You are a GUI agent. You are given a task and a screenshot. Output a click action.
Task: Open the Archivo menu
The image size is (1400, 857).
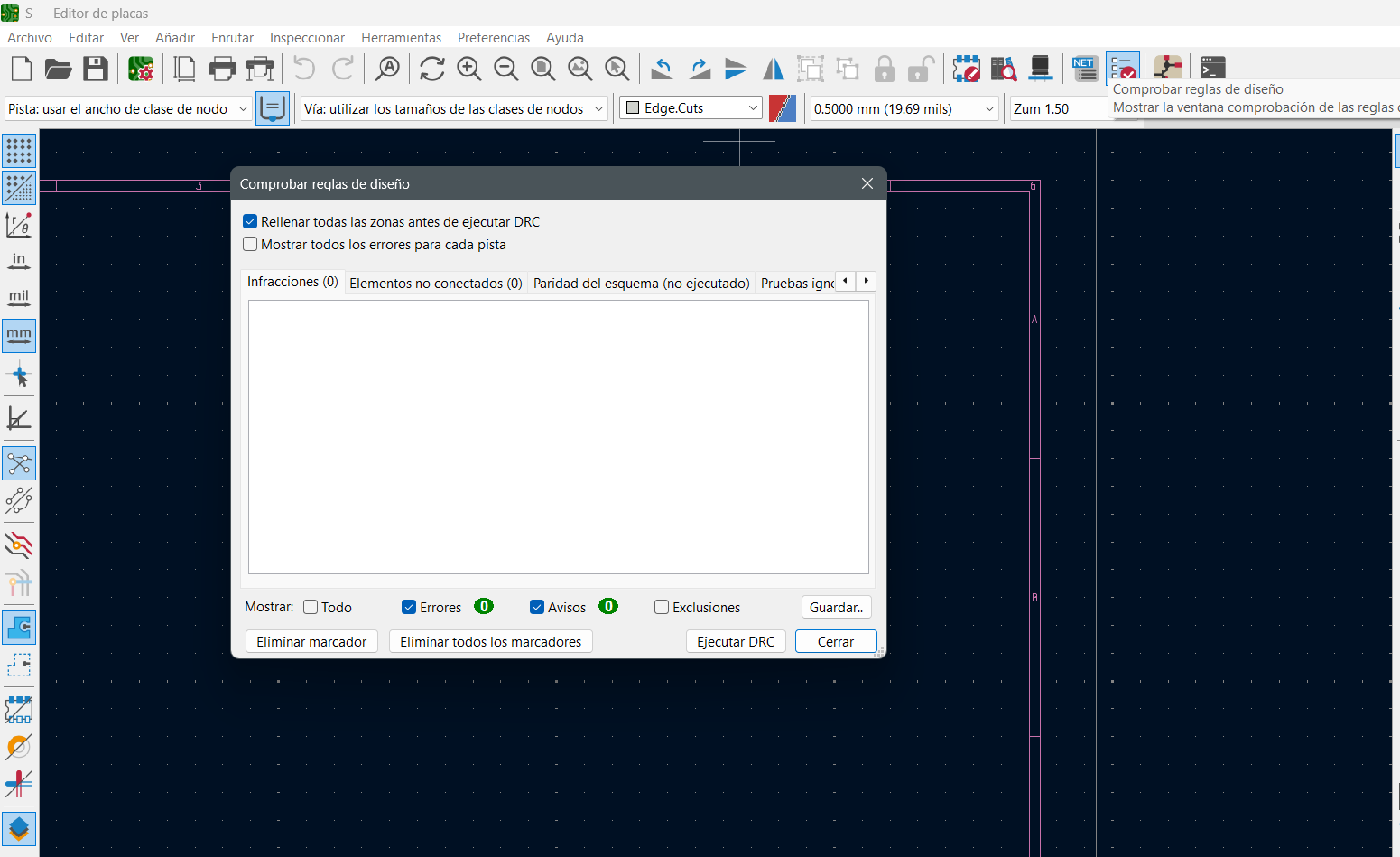(x=30, y=37)
